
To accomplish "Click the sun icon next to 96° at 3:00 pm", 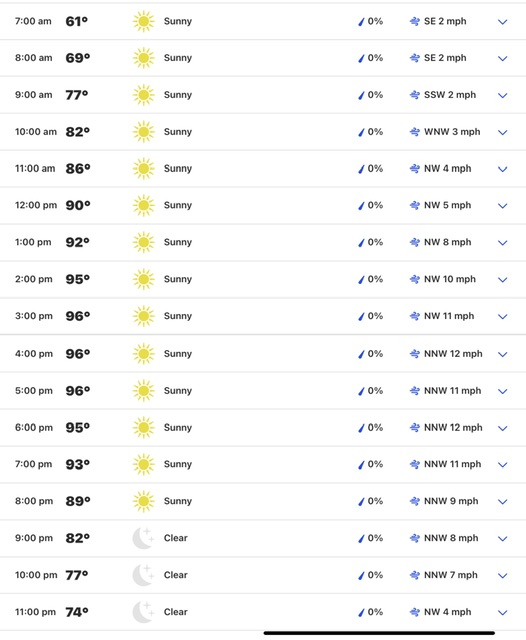I will [x=144, y=316].
